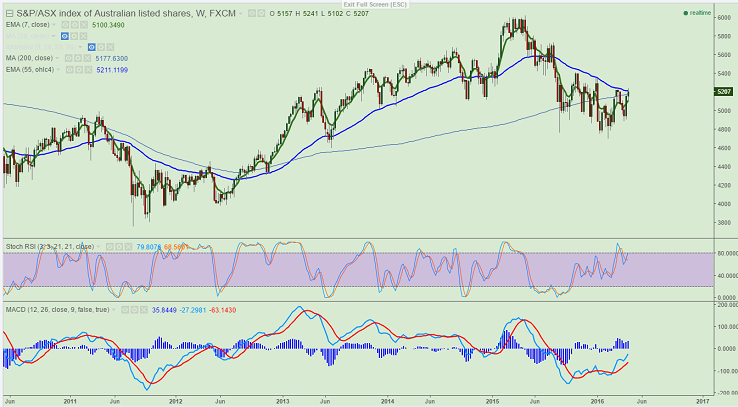Click the MACD (12, 26, close, 9, false, true) label
The height and width of the screenshot is (407, 738).
pos(57,310)
